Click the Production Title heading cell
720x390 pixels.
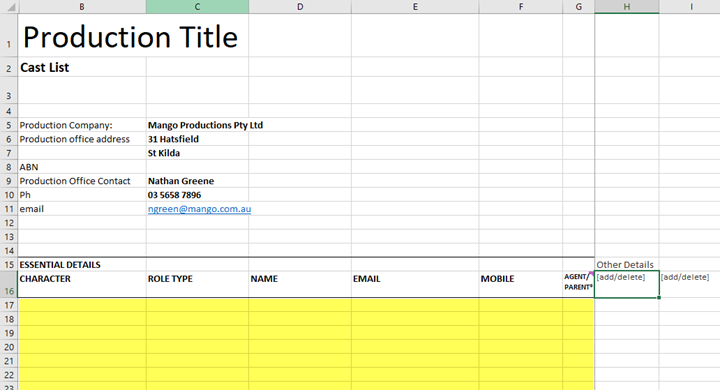point(130,36)
